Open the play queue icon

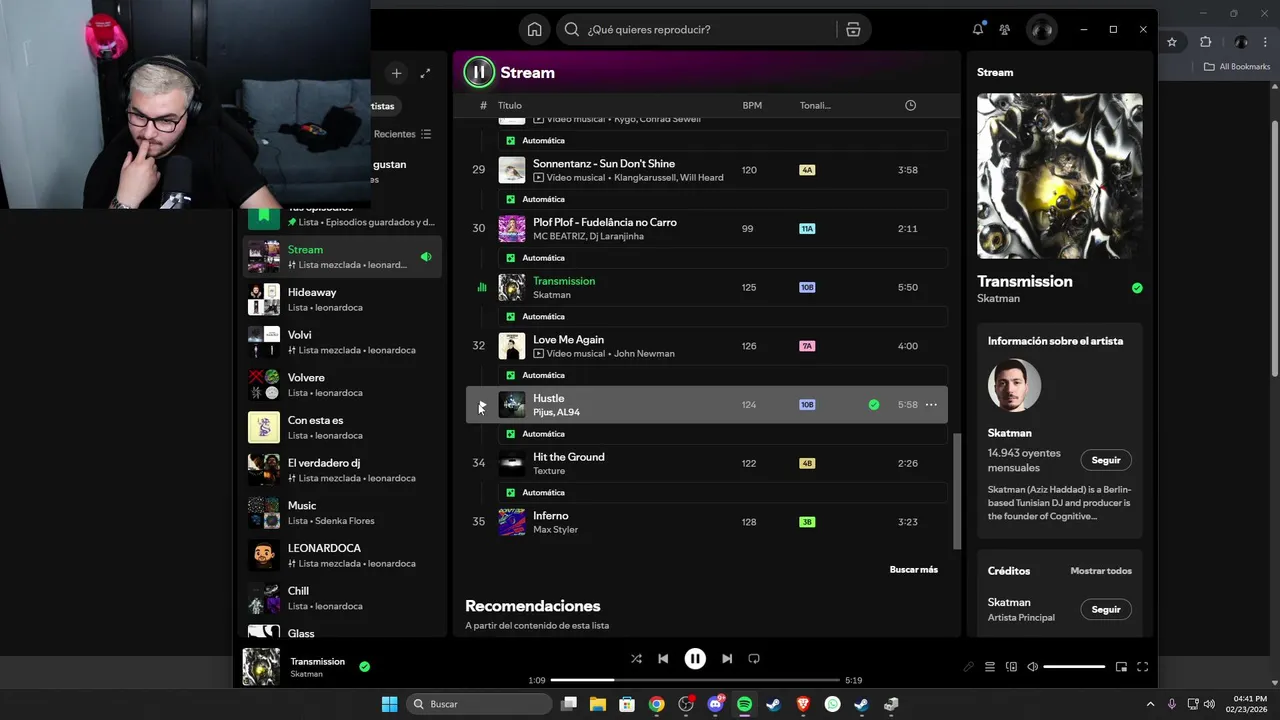tap(990, 667)
